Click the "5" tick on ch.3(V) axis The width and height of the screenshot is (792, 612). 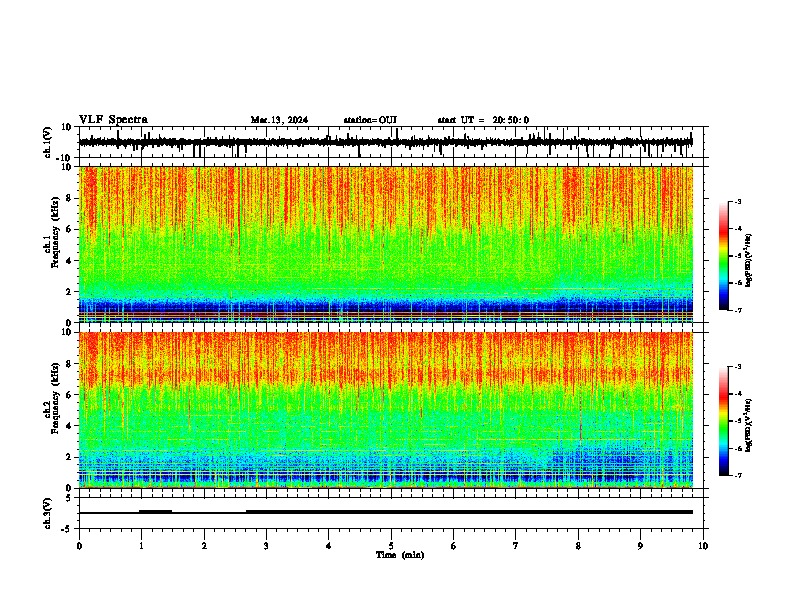point(69,498)
